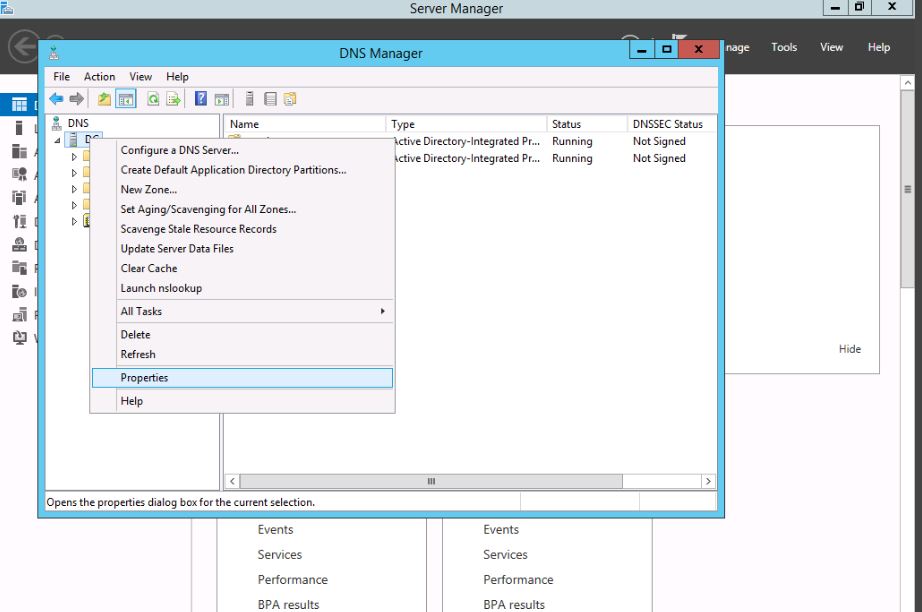This screenshot has height=612, width=922.
Task: Expand the fourth folder under the DC node
Action: click(x=74, y=205)
